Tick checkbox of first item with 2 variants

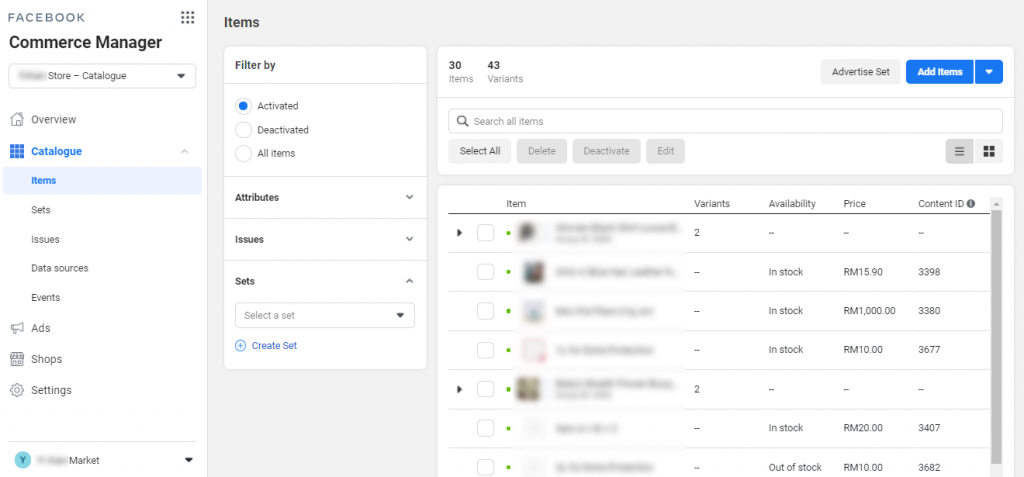(485, 233)
